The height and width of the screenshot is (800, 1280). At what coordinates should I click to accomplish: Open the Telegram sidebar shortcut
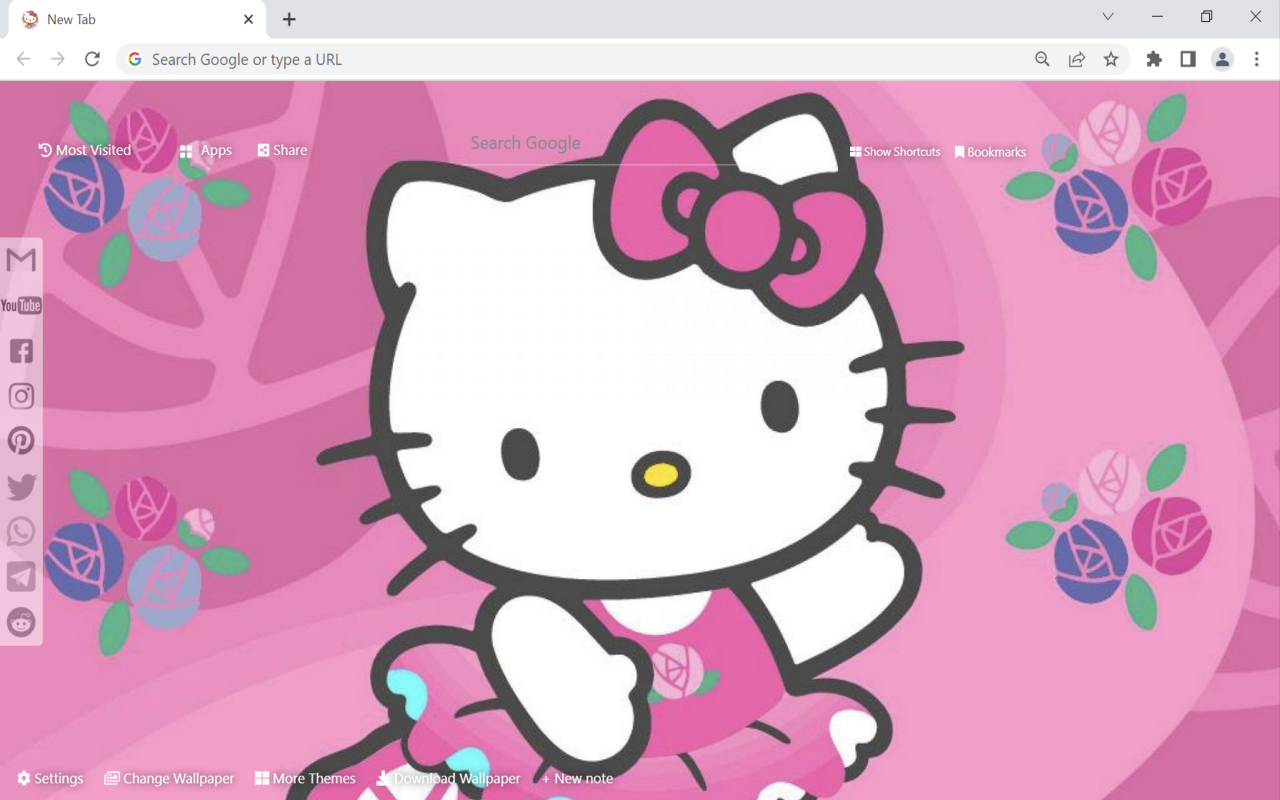coord(21,576)
